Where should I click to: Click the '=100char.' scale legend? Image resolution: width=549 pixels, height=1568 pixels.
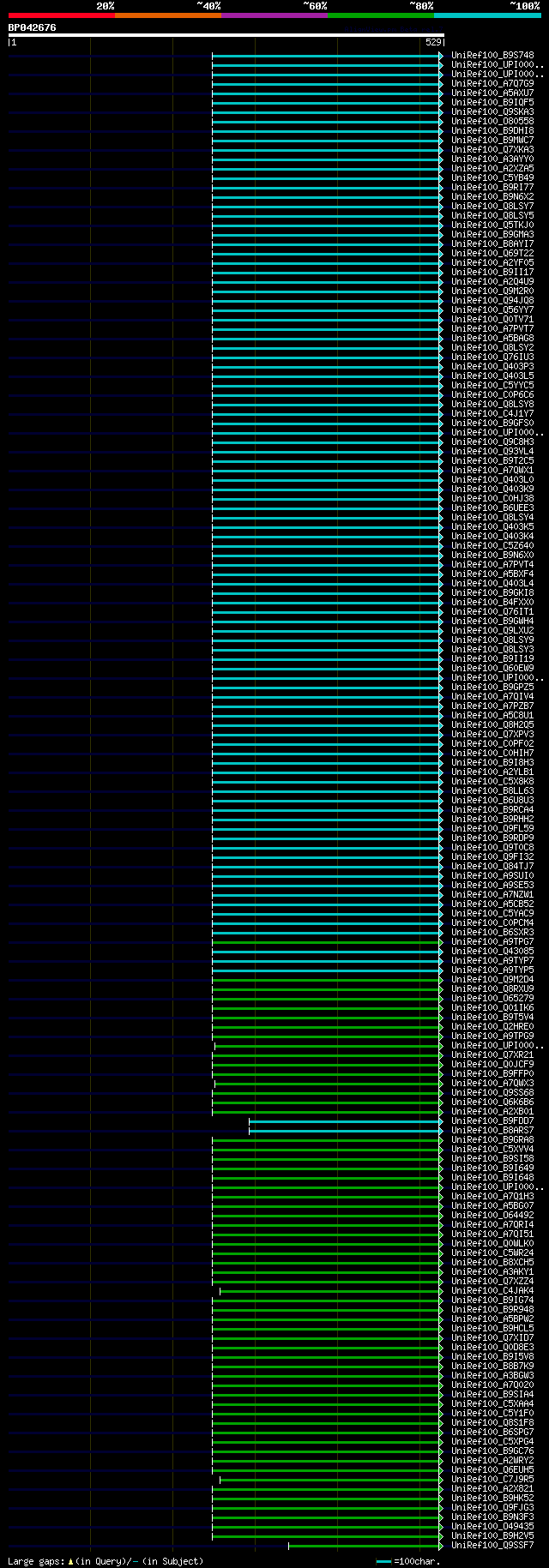tap(409, 1561)
